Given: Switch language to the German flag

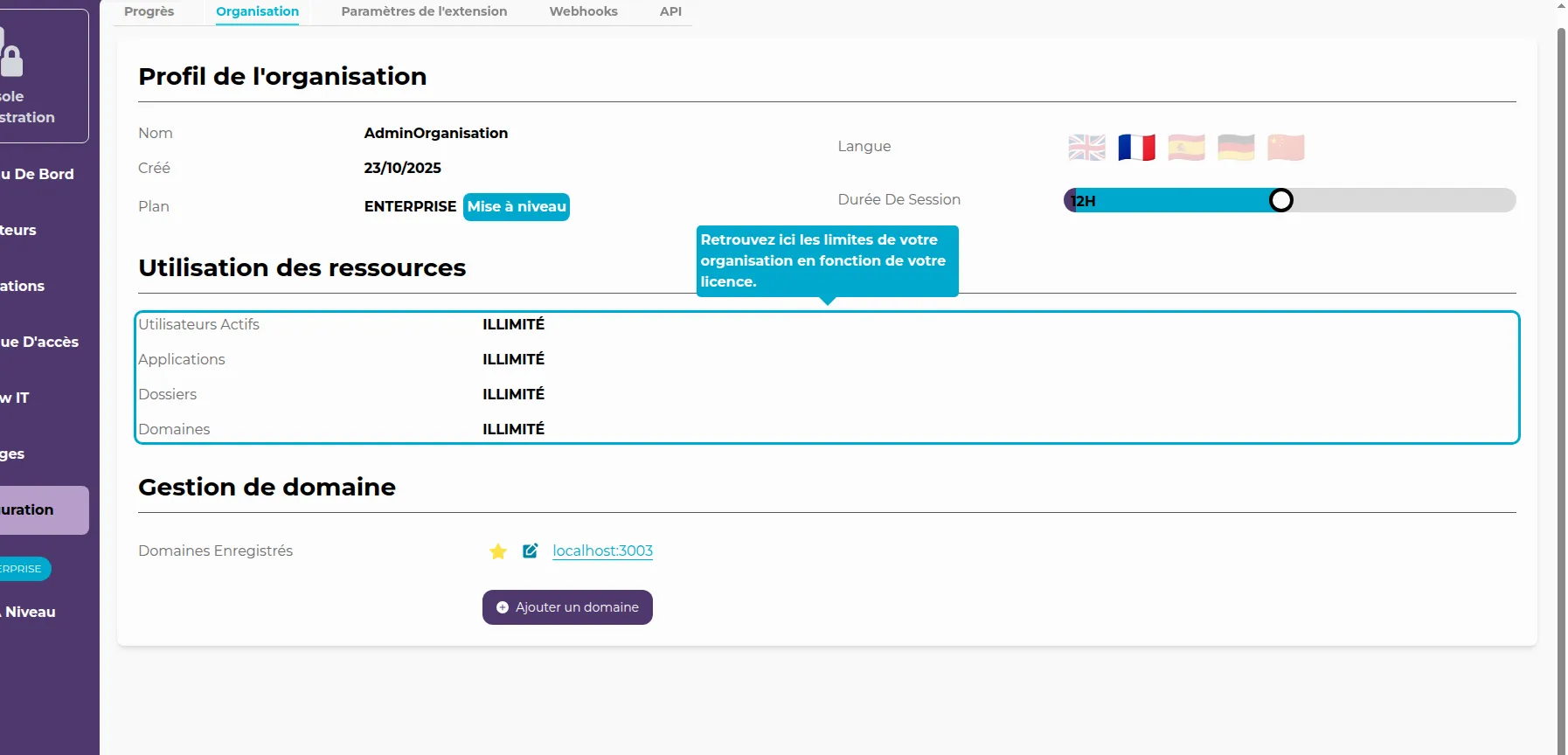Looking at the screenshot, I should [1236, 148].
